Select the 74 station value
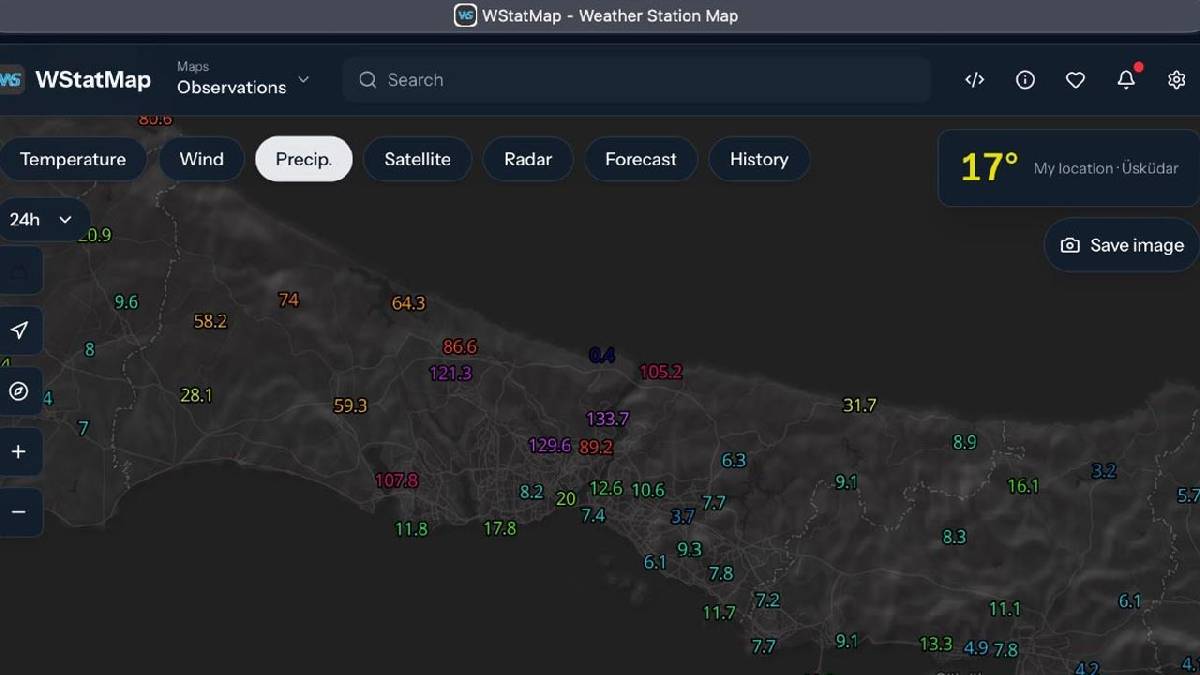The width and height of the screenshot is (1200, 675). tap(288, 300)
